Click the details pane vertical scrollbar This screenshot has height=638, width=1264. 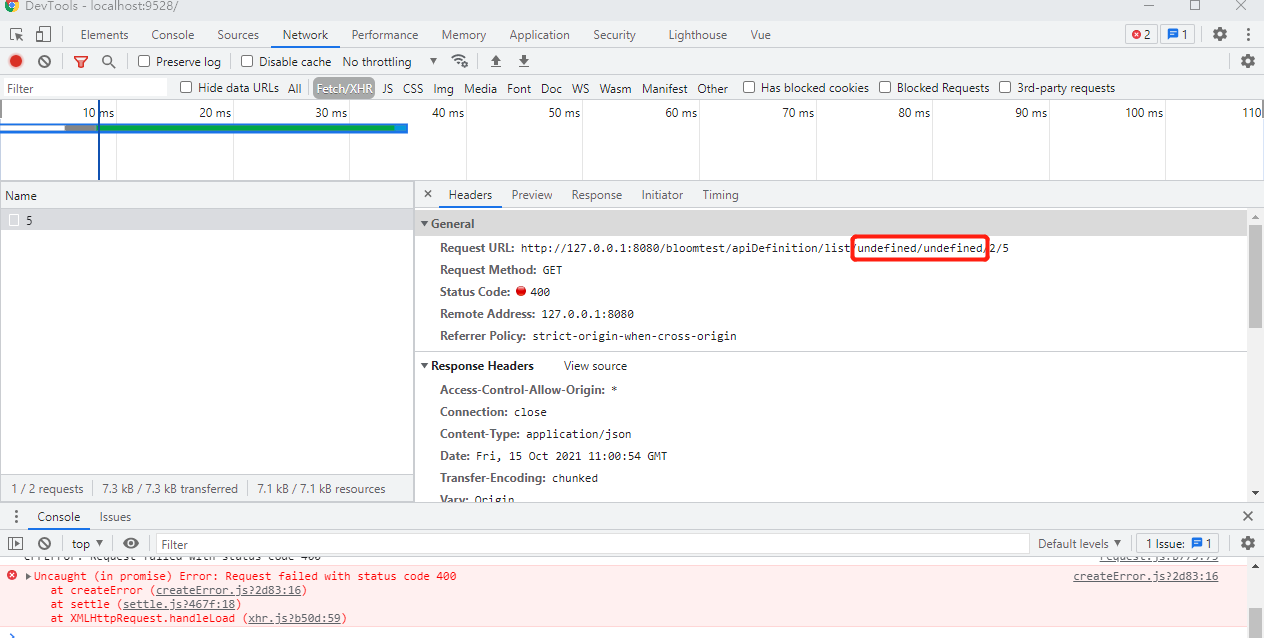click(x=1256, y=277)
